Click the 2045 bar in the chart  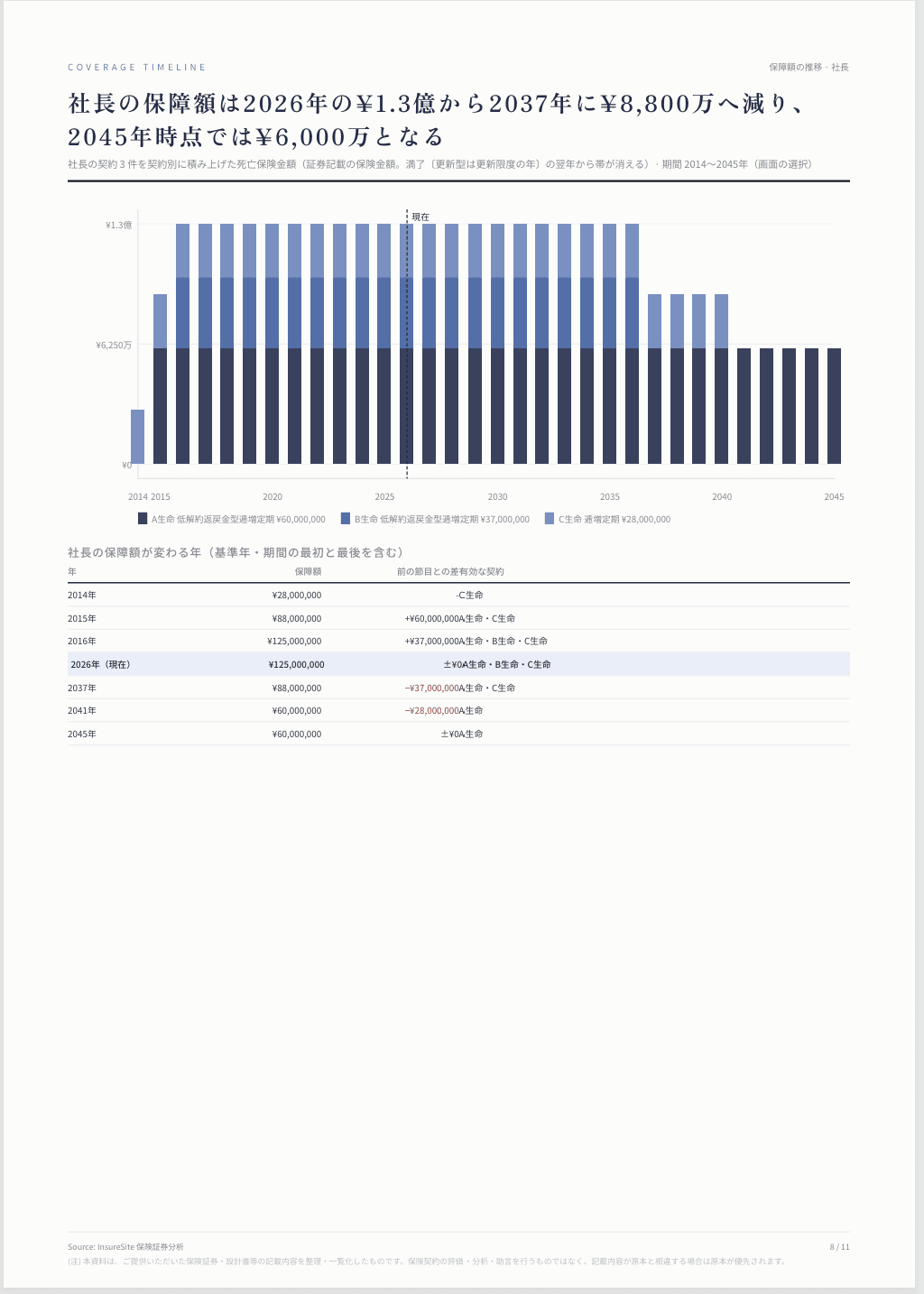(834, 406)
